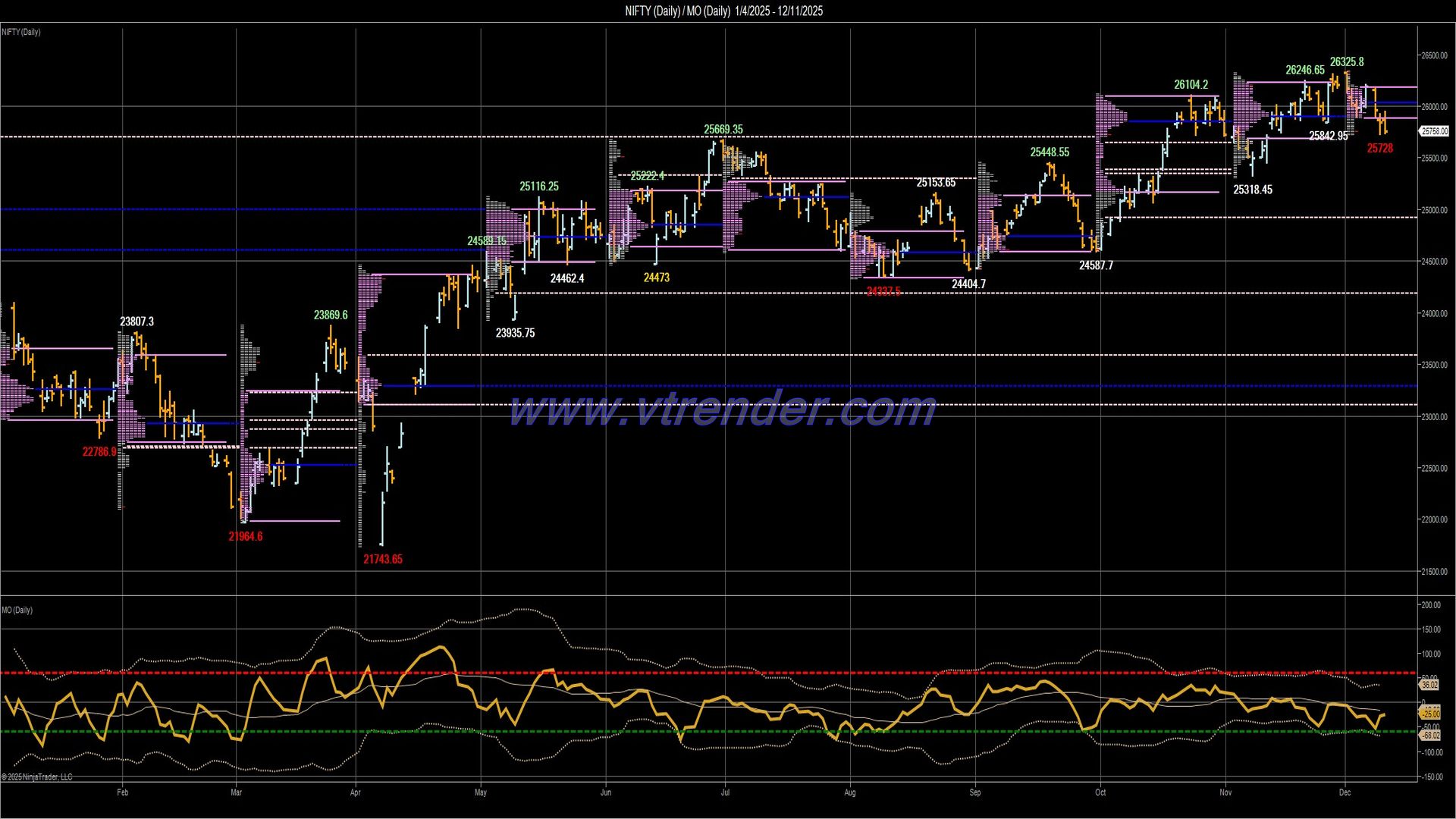This screenshot has height=819, width=1456.
Task: Expand the NIFTY (Daily) panel label
Action: pyautogui.click(x=20, y=32)
